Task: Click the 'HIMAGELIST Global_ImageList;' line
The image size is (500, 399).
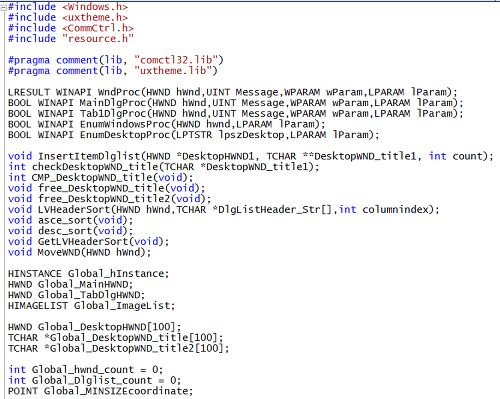Action: (92, 306)
